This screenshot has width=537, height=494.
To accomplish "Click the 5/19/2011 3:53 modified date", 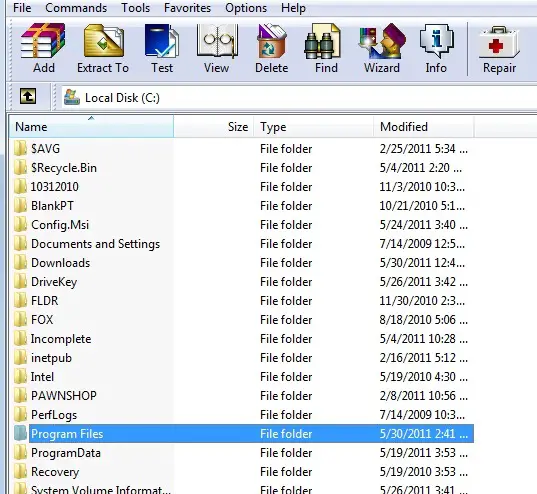I will click(x=423, y=453).
